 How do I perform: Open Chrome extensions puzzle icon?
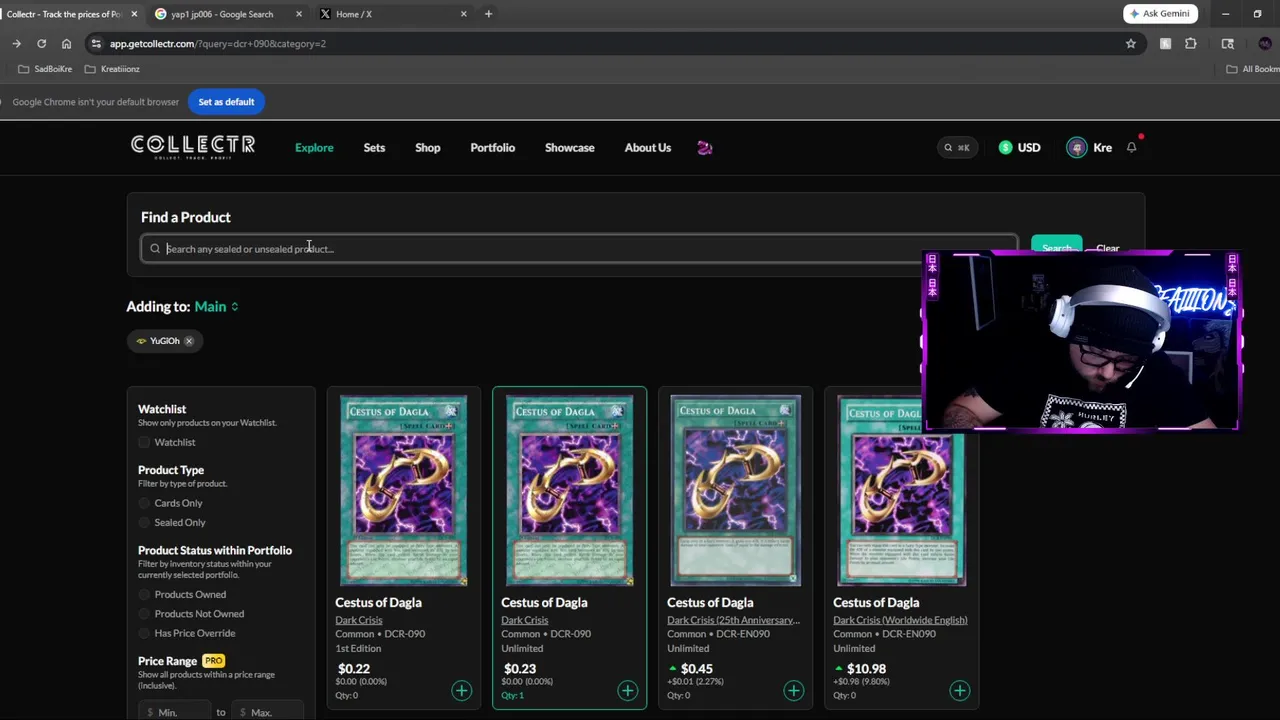(1190, 44)
